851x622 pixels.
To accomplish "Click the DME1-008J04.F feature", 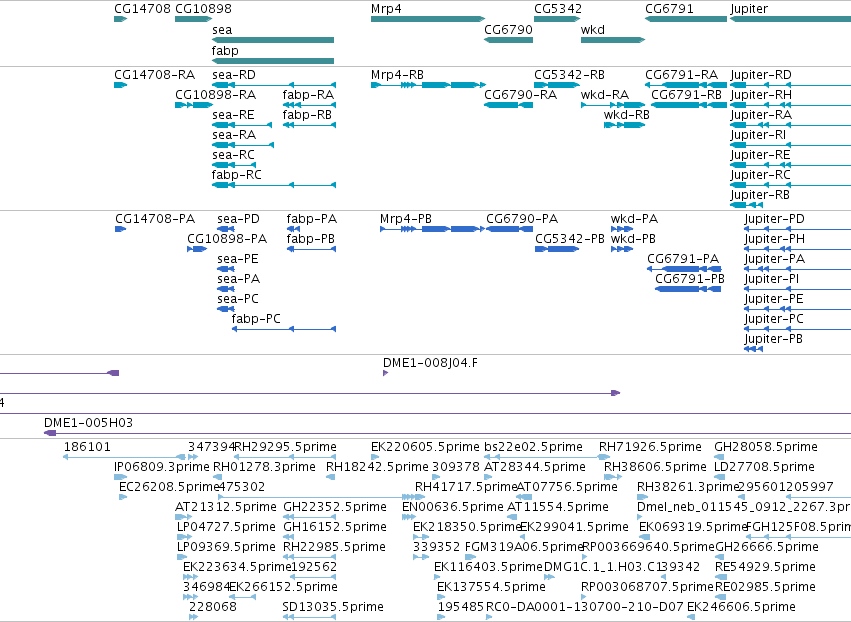I will coord(385,373).
